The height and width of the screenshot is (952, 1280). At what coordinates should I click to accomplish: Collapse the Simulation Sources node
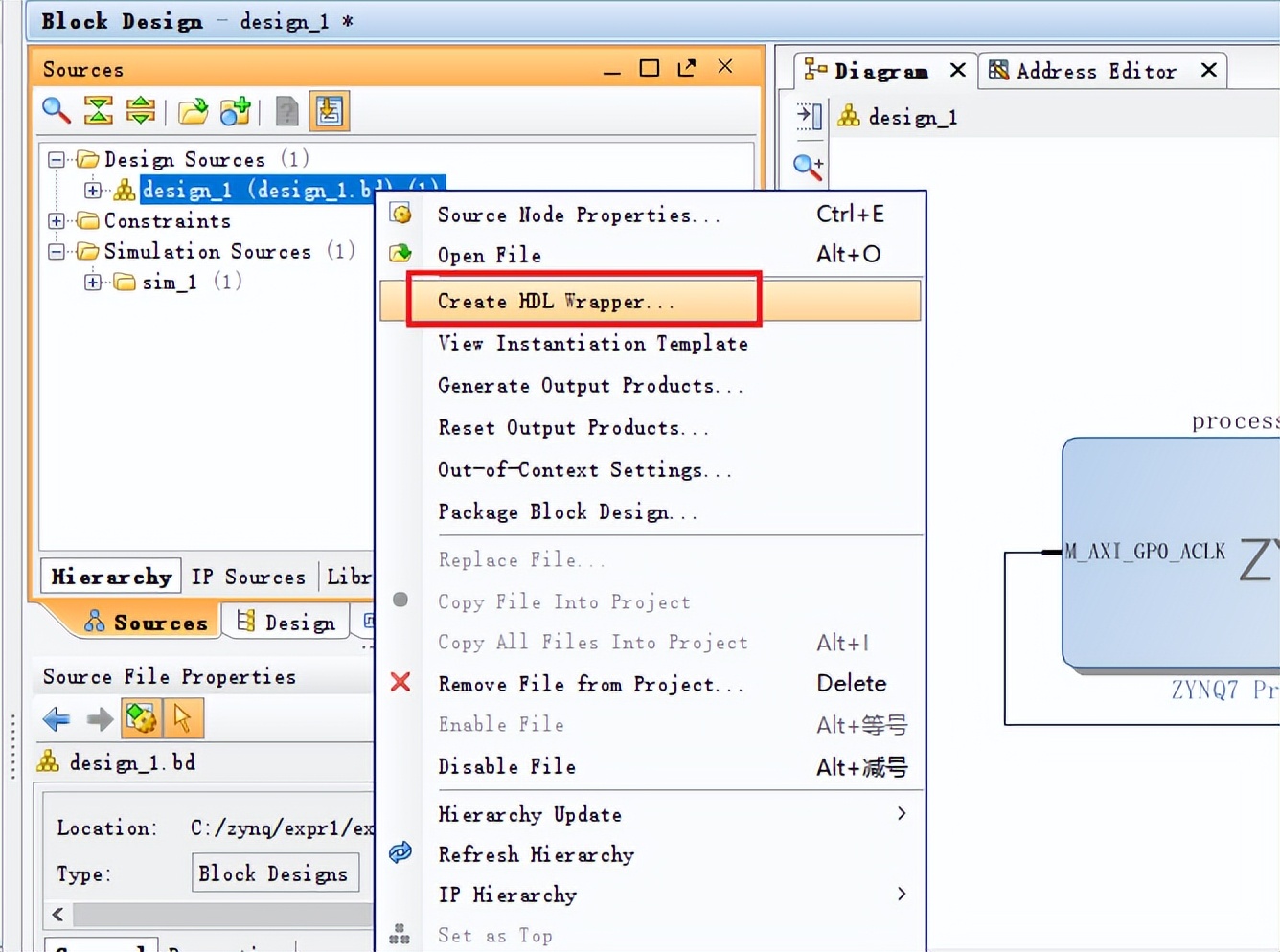pos(56,251)
